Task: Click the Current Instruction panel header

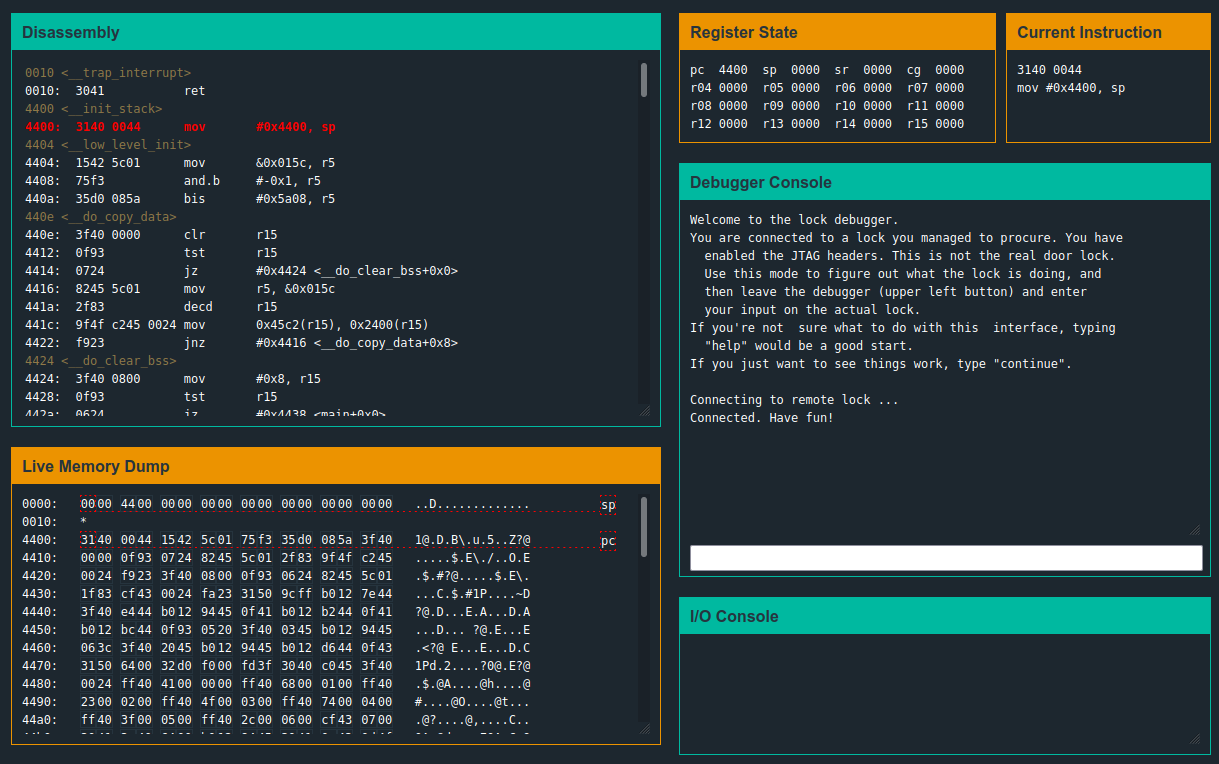Action: 1108,32
